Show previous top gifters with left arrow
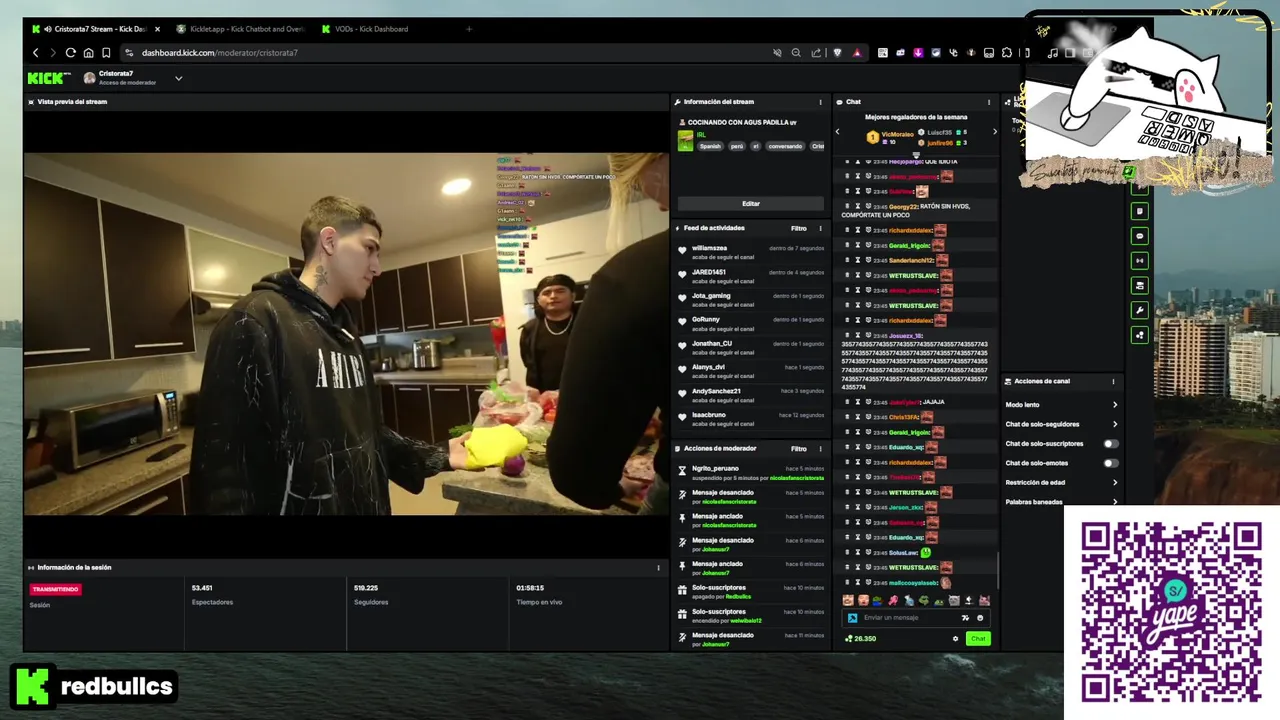The image size is (1280, 720). tap(838, 132)
